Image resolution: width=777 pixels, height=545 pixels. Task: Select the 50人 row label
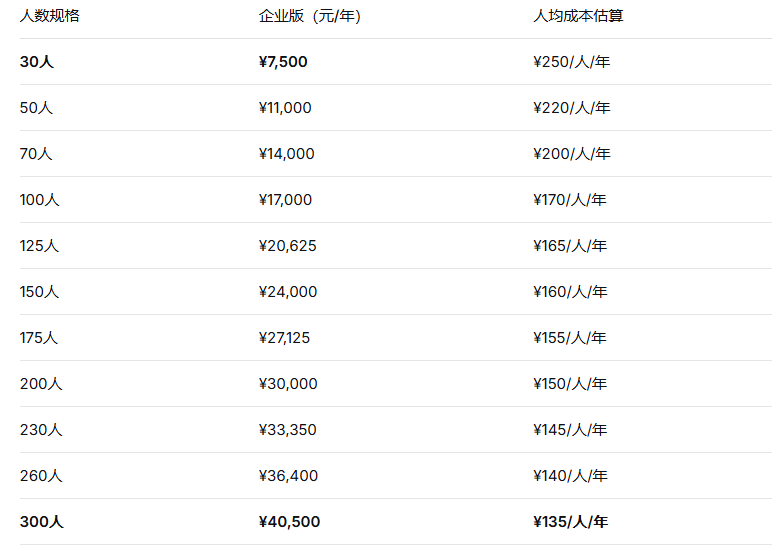(36, 108)
